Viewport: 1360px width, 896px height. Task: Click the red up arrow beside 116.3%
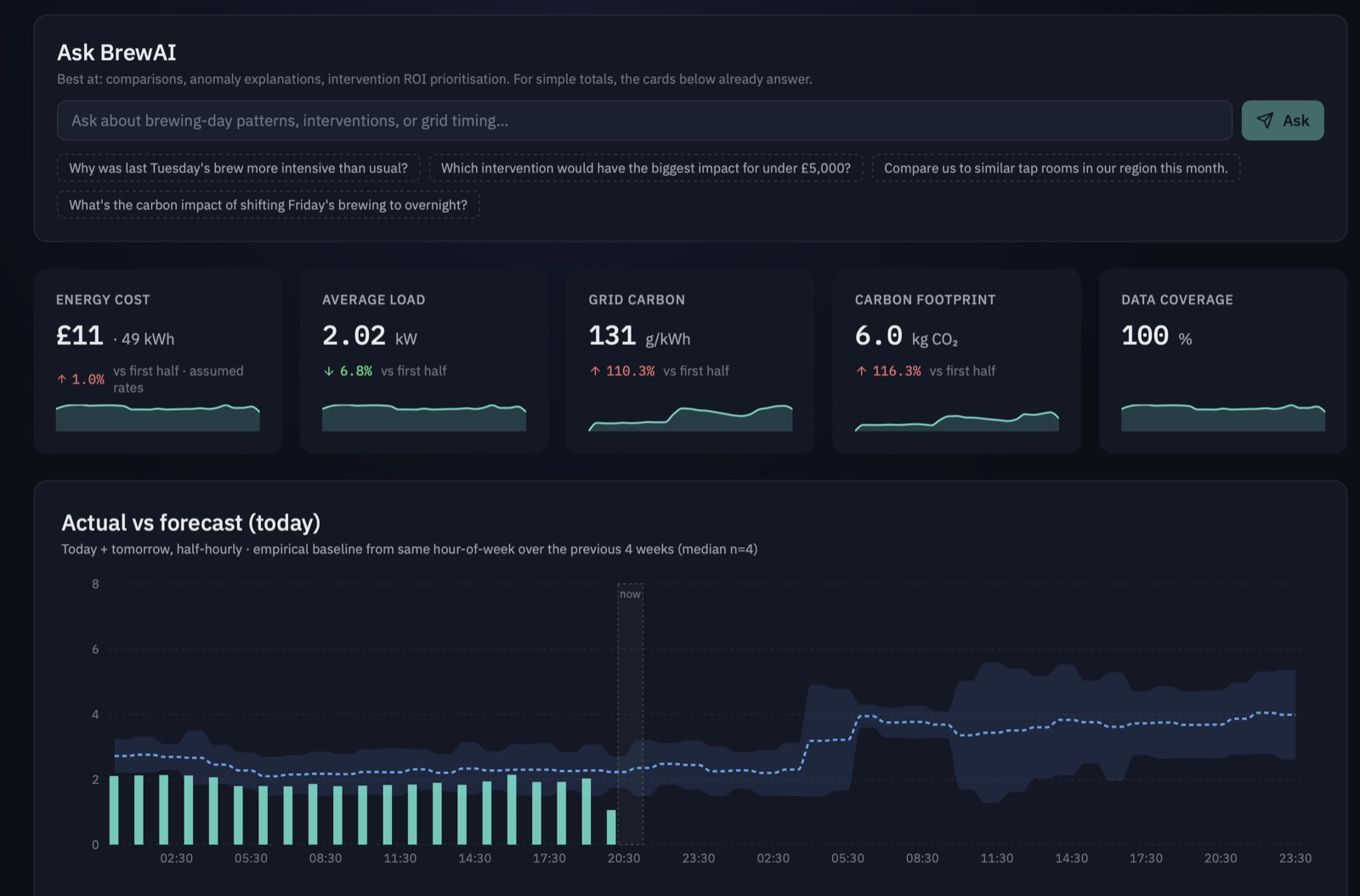pyautogui.click(x=861, y=371)
